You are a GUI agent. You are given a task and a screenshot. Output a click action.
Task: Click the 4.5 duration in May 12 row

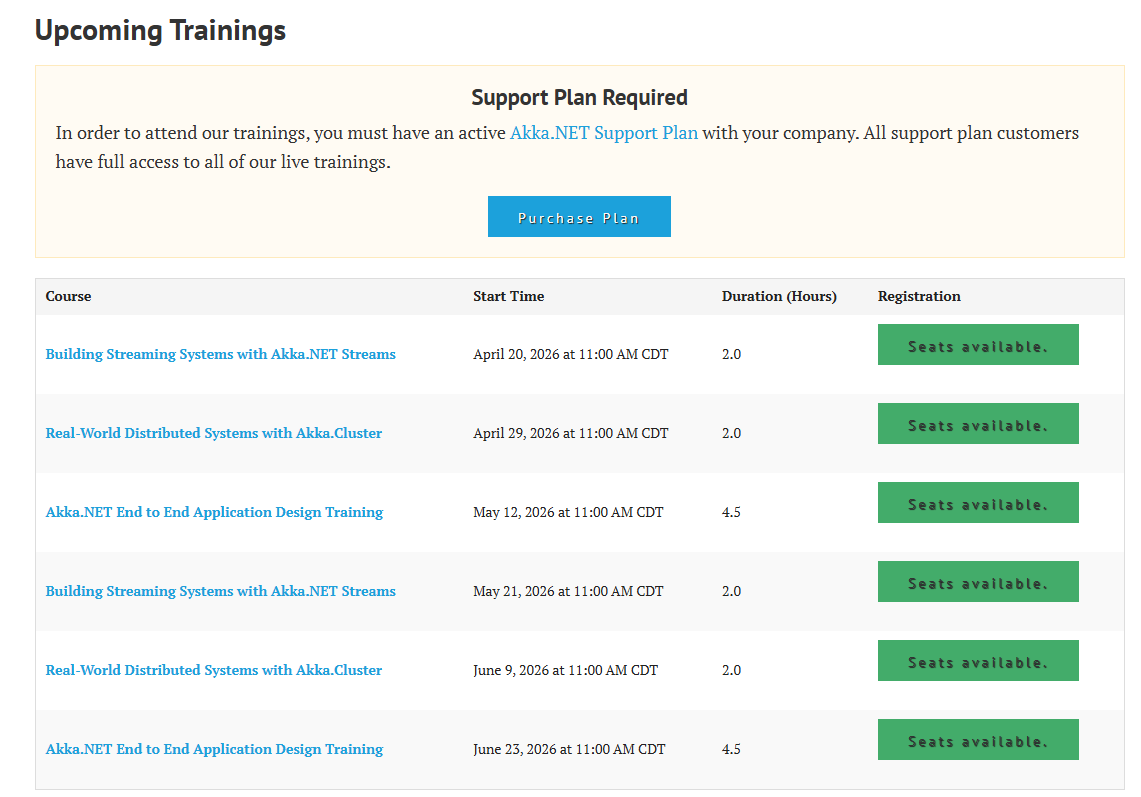click(x=731, y=512)
